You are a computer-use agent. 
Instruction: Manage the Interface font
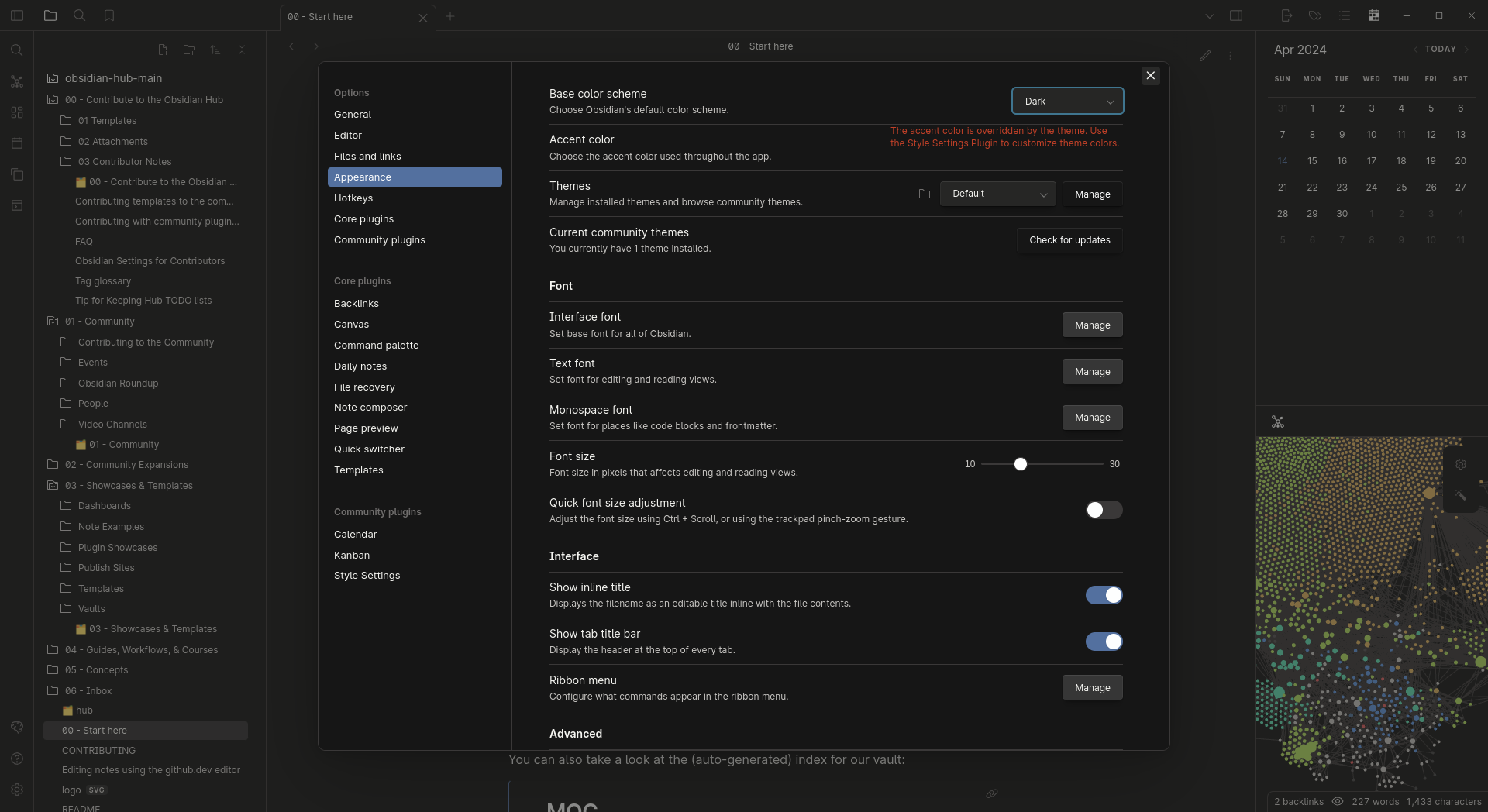pyautogui.click(x=1093, y=325)
